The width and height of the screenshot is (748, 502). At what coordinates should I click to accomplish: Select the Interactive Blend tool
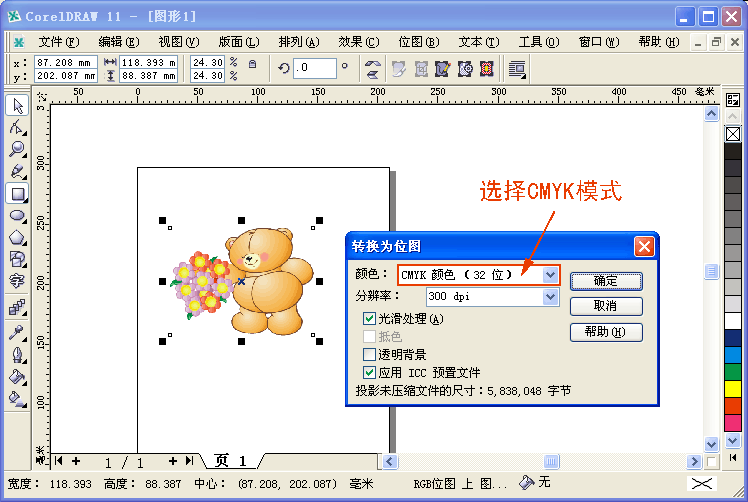coord(17,308)
